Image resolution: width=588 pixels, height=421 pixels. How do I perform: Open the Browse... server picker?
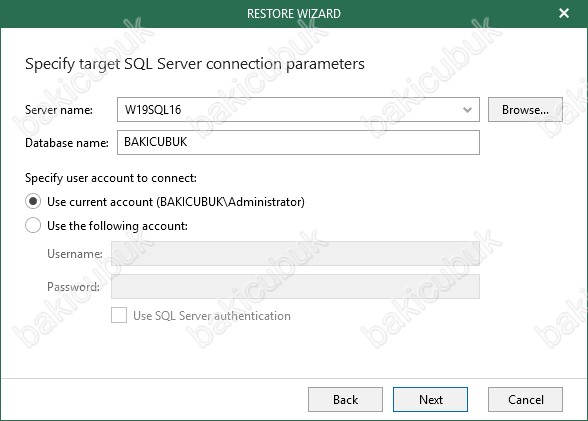(525, 109)
